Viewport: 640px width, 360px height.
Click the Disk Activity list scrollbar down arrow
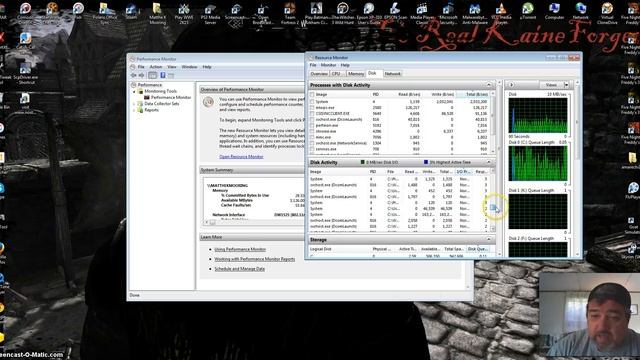493,229
